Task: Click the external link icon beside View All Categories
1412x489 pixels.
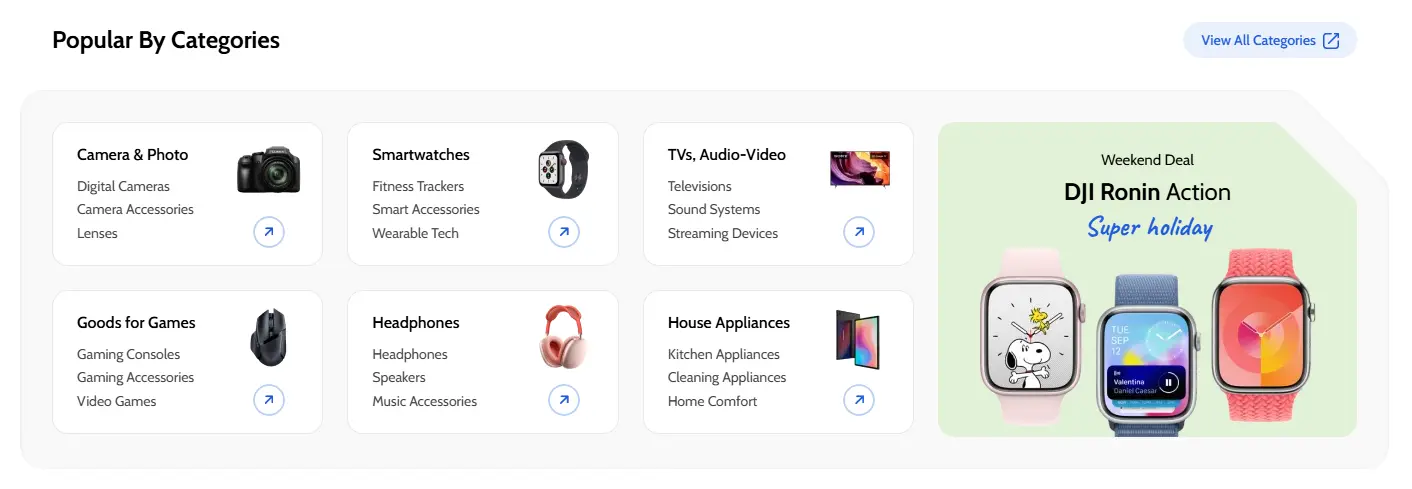Action: tap(1331, 41)
